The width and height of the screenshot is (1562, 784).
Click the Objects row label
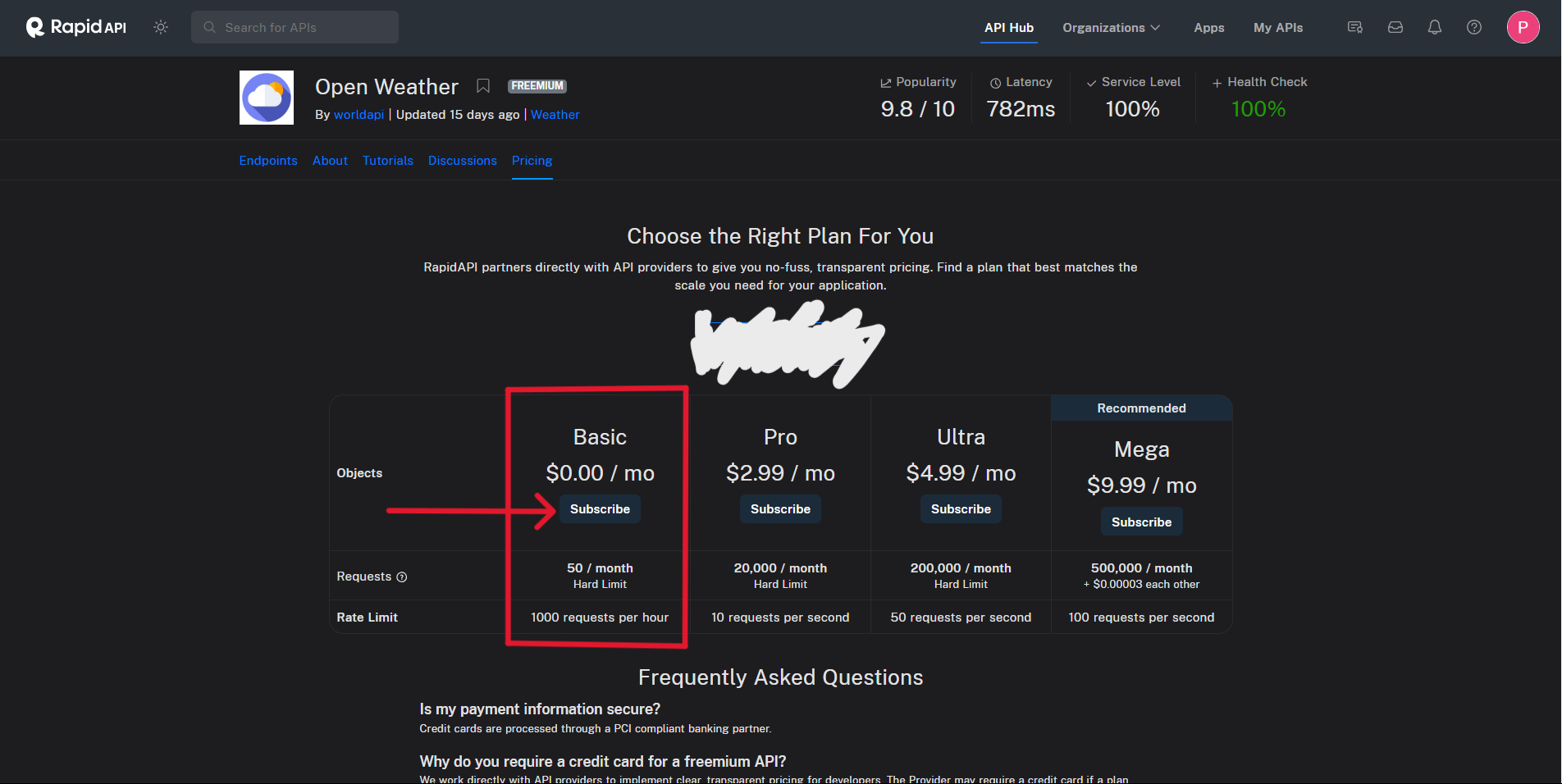pos(359,473)
